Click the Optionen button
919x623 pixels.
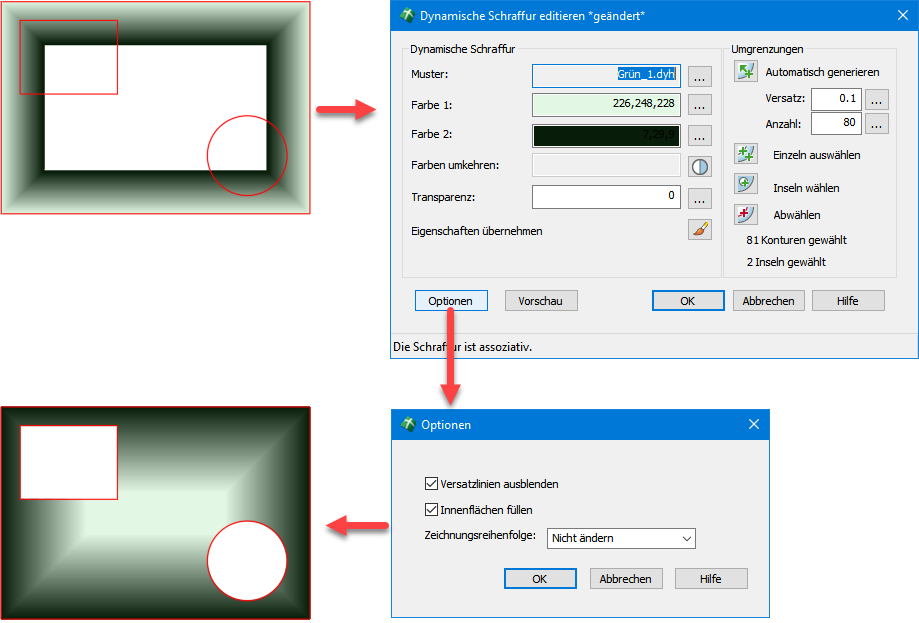coord(450,301)
